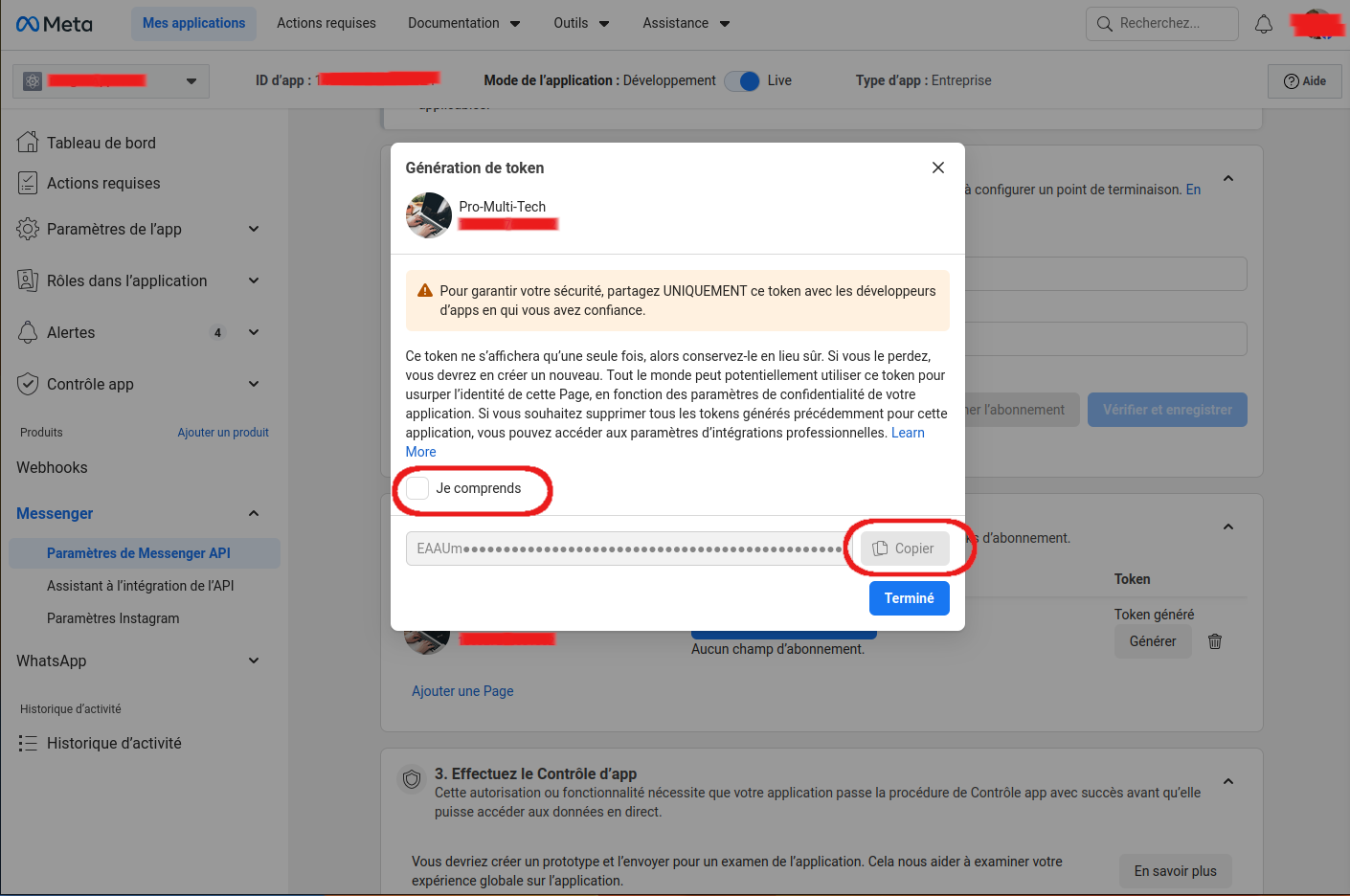1350x896 pixels.
Task: Click the generated token text field
Action: (x=629, y=549)
